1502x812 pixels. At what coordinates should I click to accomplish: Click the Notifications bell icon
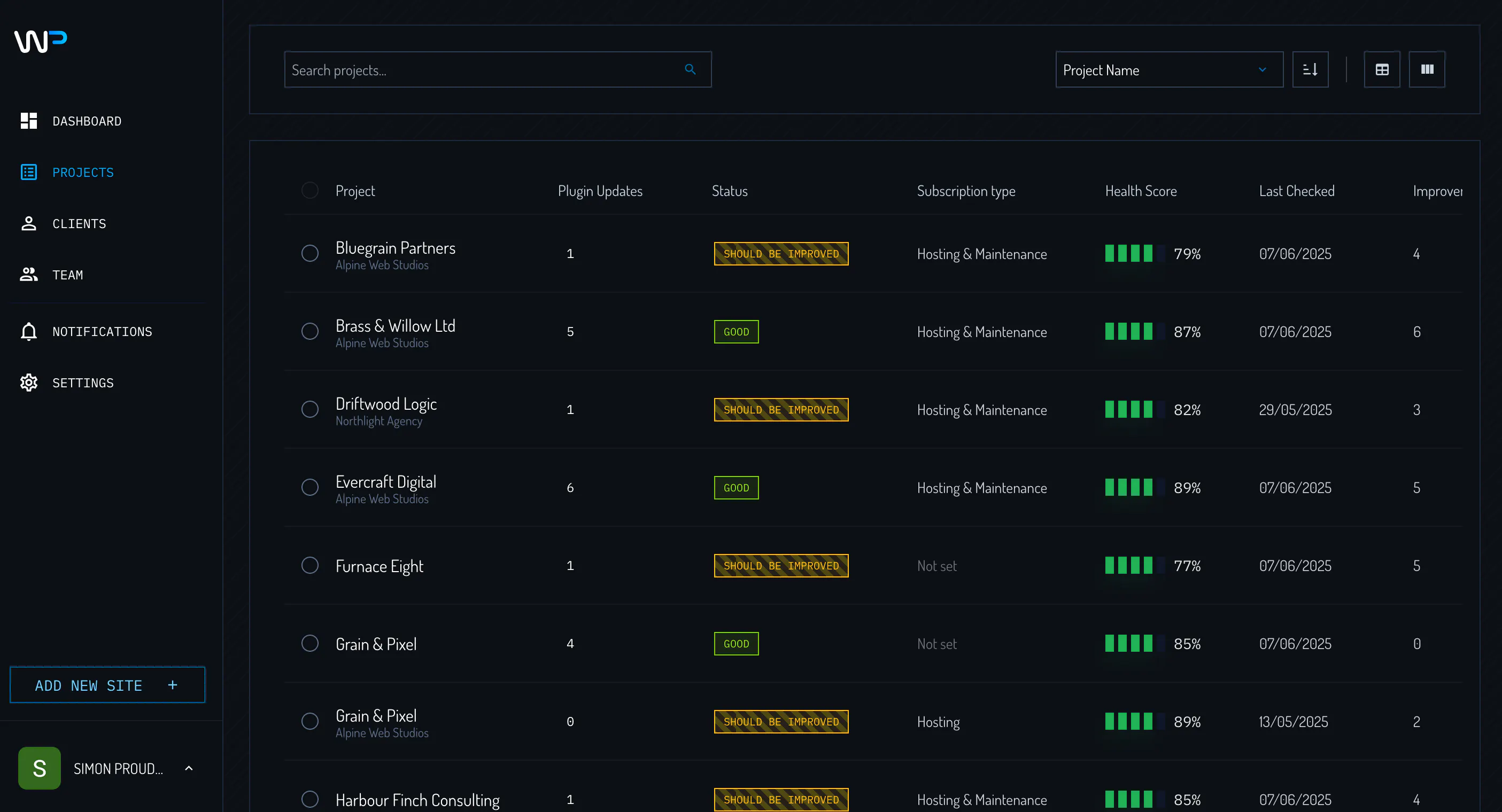click(x=28, y=331)
